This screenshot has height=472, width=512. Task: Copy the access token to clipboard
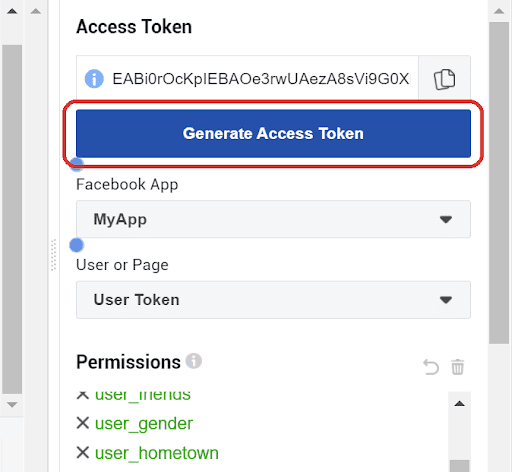click(x=444, y=79)
